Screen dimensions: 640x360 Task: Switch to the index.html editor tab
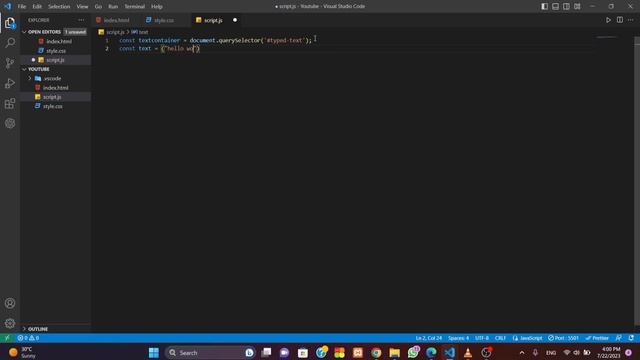(x=116, y=20)
